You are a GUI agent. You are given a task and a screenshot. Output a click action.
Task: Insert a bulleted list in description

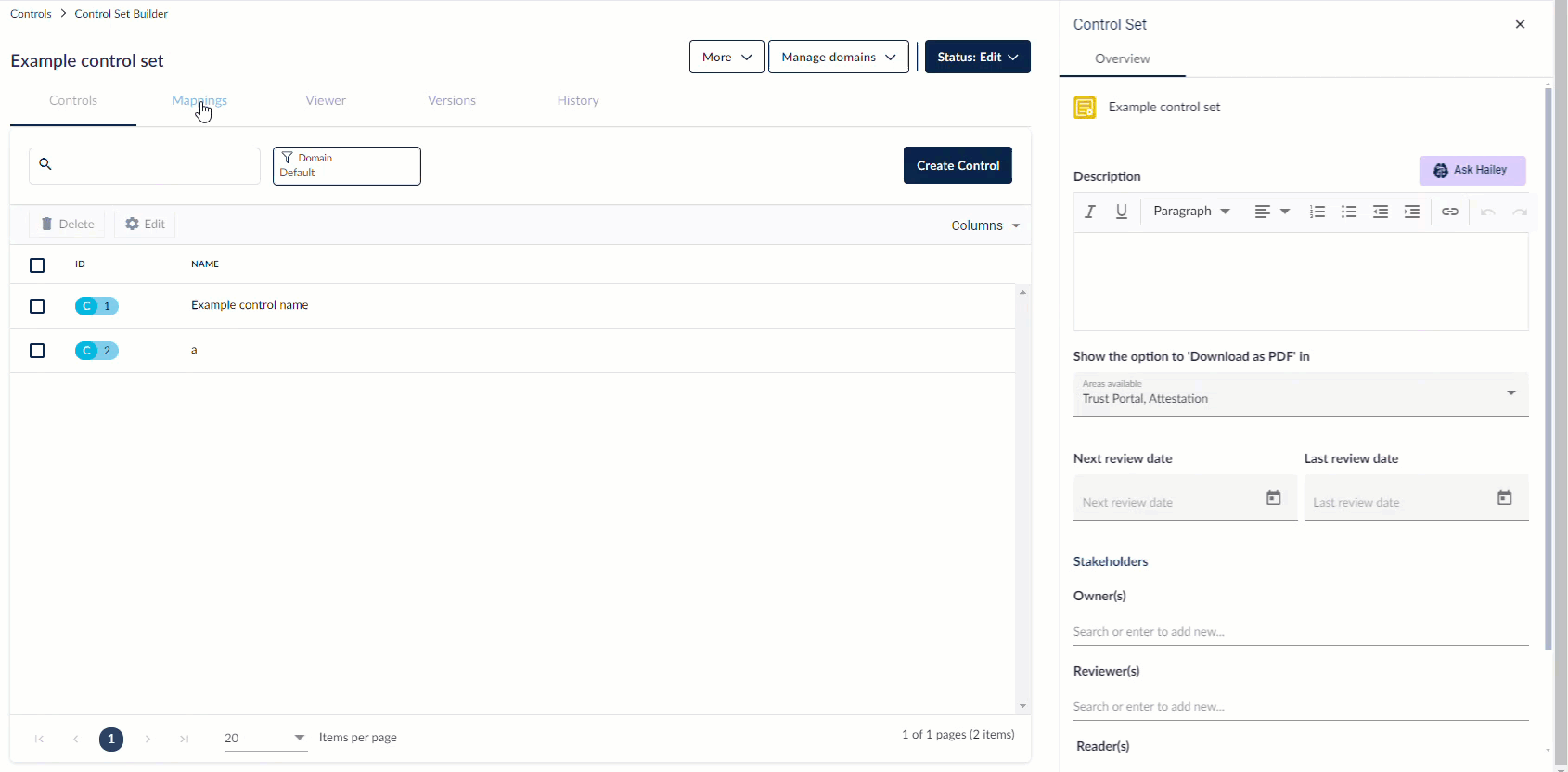[x=1349, y=212]
